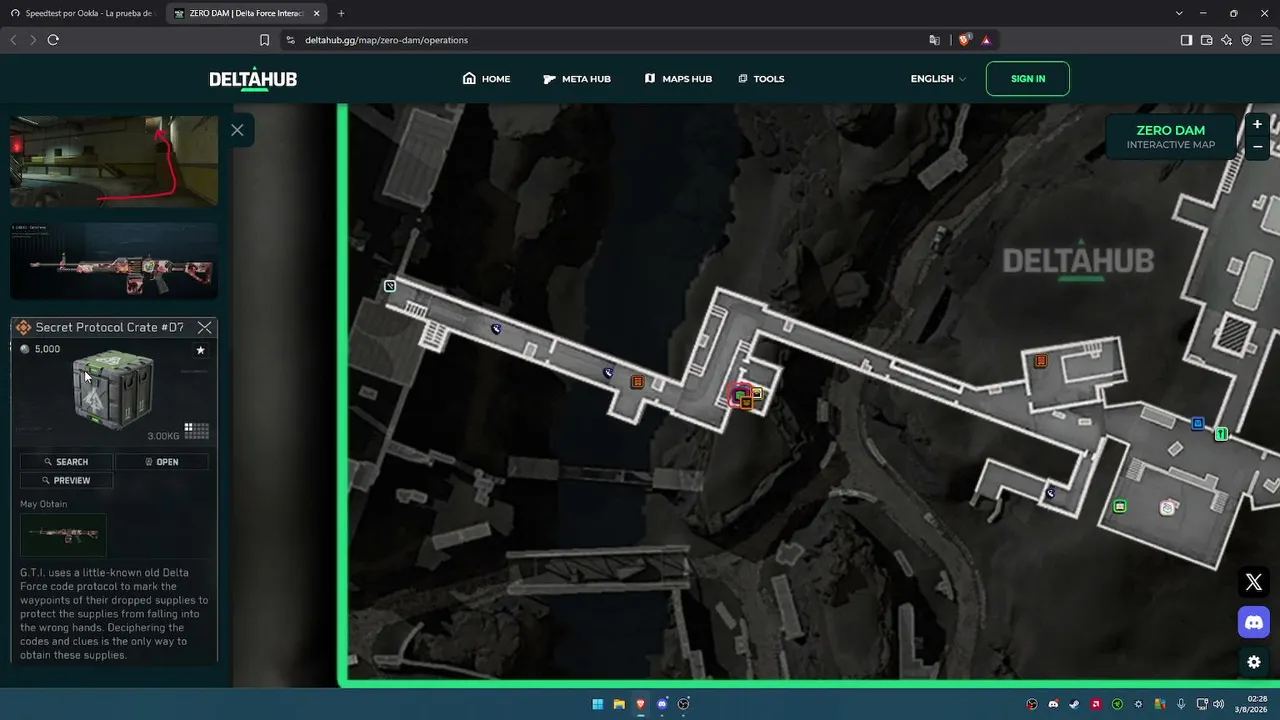
Task: Click the microphone icon in the system tray
Action: click(1181, 704)
